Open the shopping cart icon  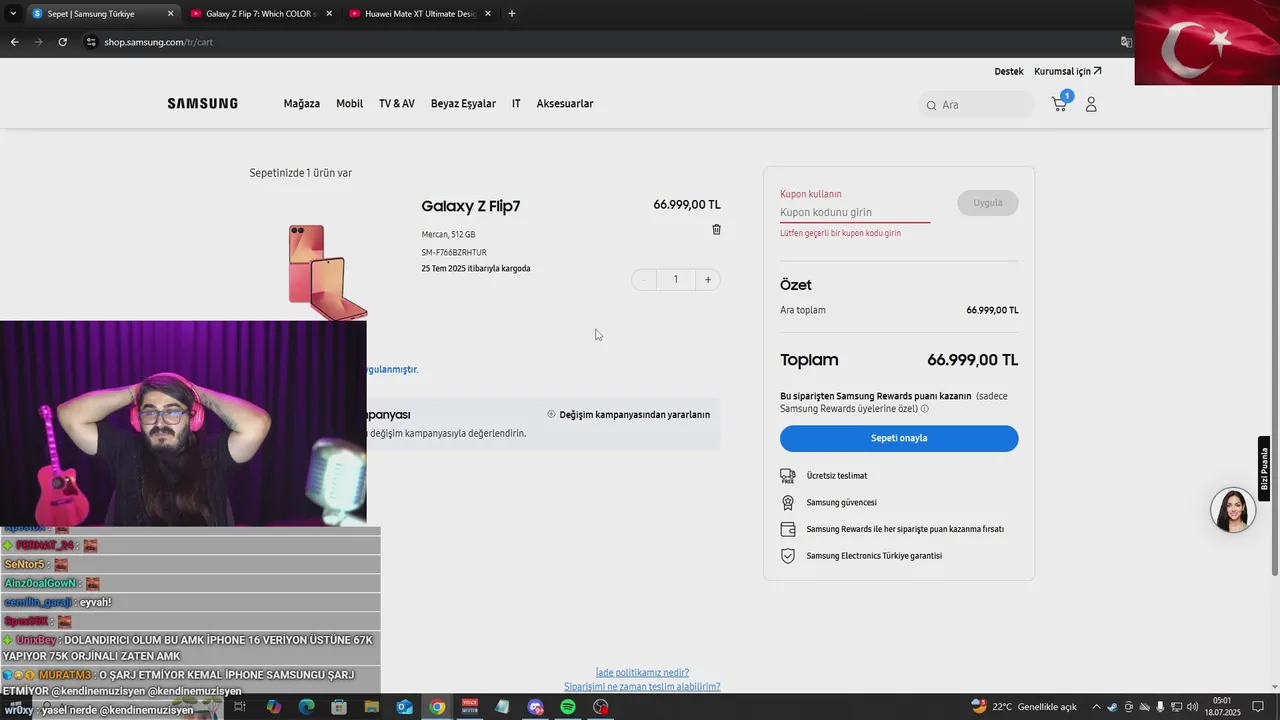click(1060, 104)
